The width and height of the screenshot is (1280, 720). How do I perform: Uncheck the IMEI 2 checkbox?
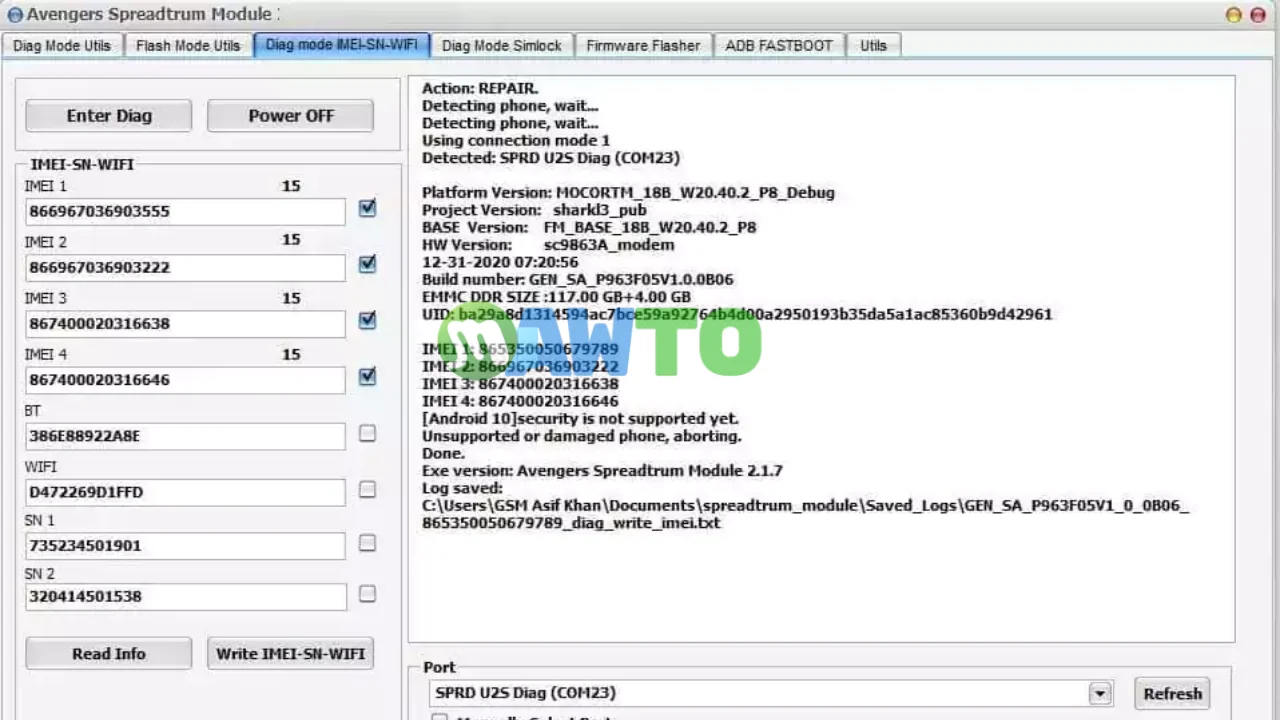tap(368, 264)
